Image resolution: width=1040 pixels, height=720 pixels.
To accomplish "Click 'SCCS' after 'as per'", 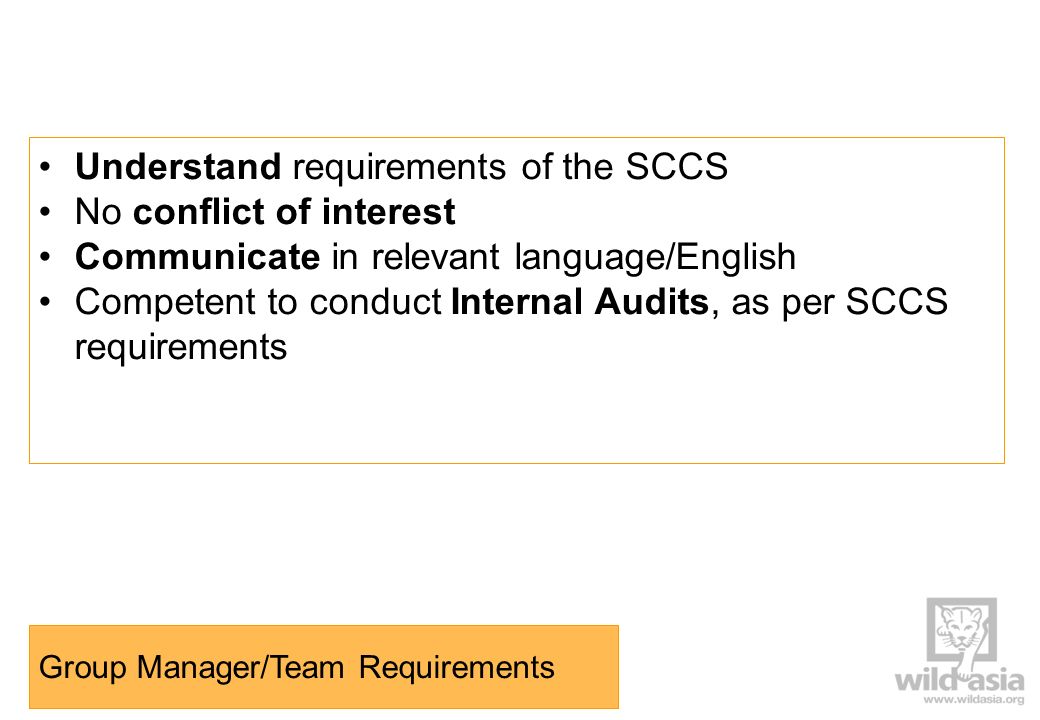I will coord(897,302).
